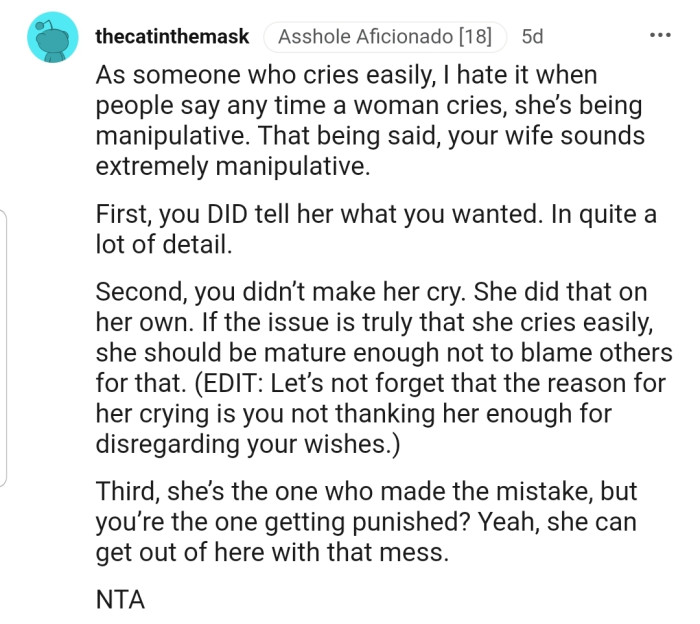The width and height of the screenshot is (700, 624).
Task: Click the words "extremely manipulative."
Action: (232, 166)
